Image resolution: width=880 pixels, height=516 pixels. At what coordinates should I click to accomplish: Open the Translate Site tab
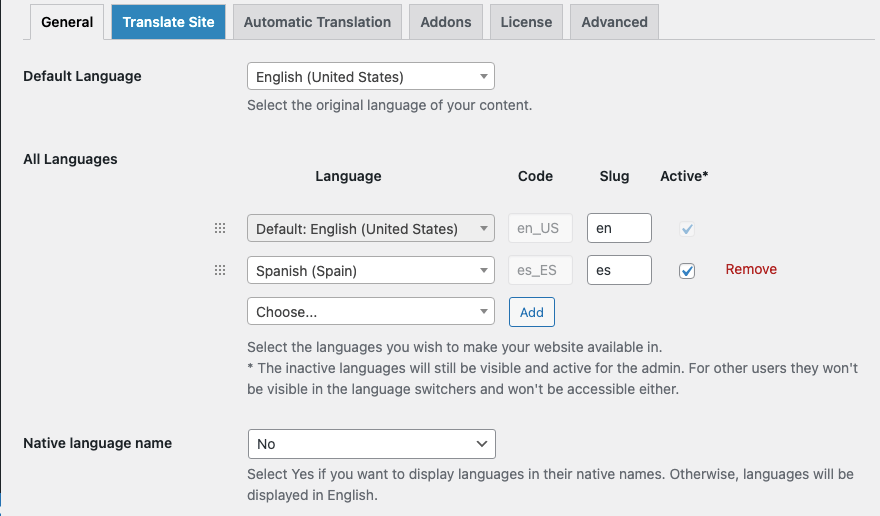pyautogui.click(x=168, y=22)
